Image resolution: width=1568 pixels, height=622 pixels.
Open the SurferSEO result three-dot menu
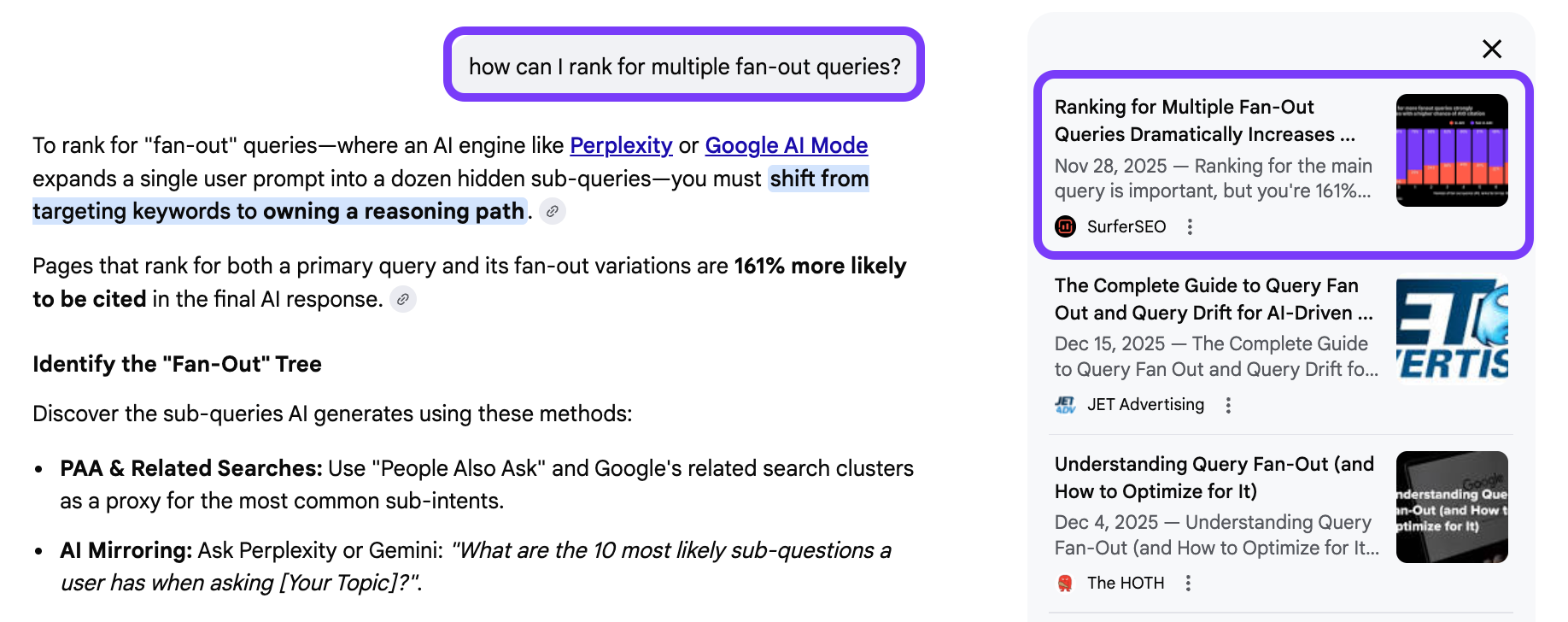pyautogui.click(x=1190, y=226)
